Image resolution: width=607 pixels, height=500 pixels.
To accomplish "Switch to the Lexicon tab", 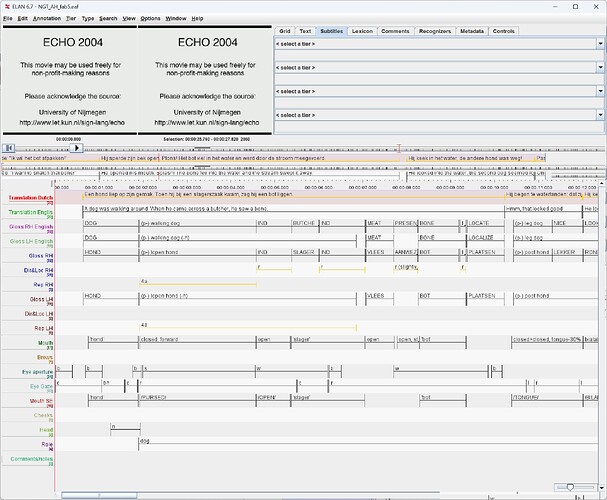I will click(x=361, y=31).
